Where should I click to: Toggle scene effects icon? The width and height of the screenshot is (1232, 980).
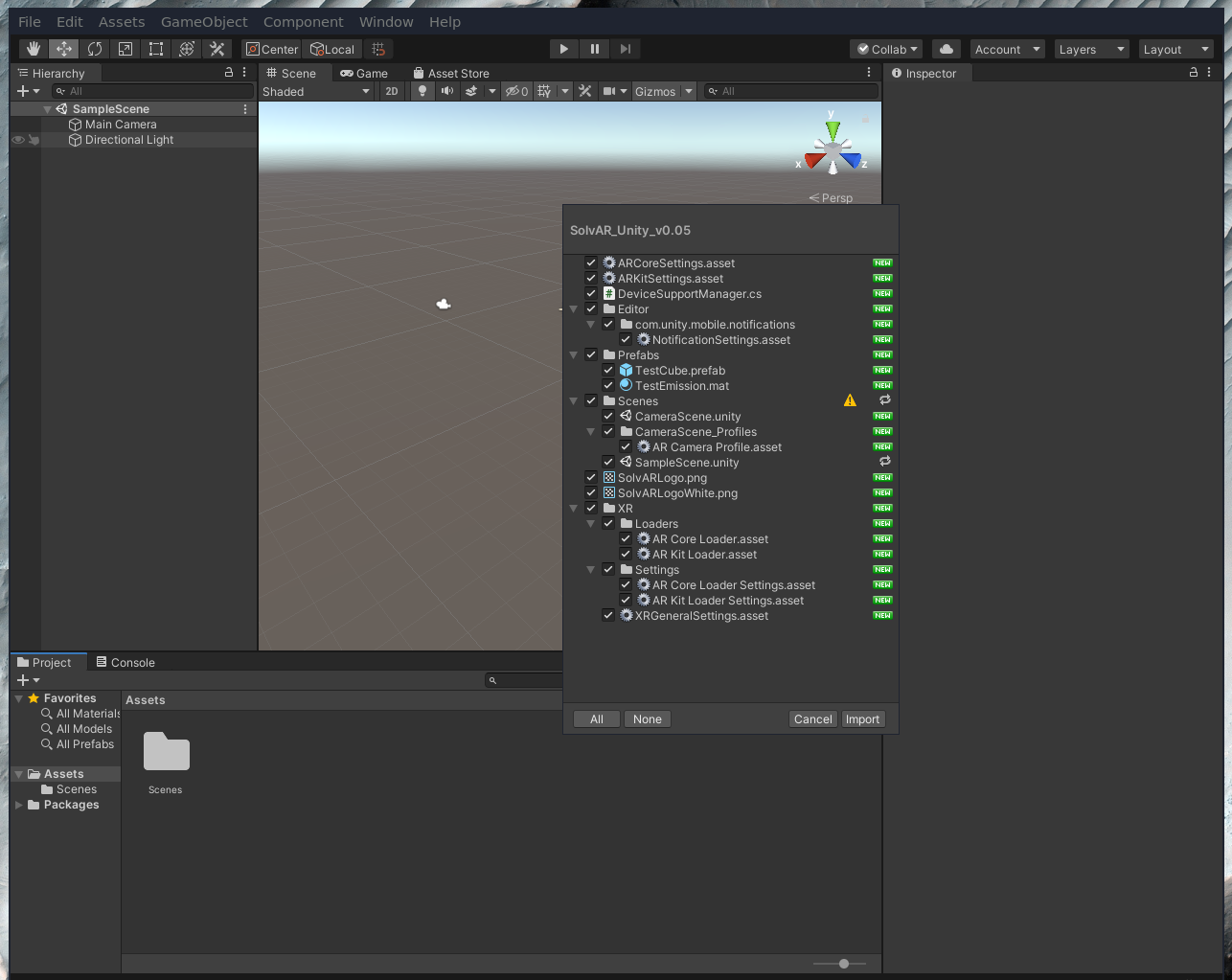coord(471,91)
